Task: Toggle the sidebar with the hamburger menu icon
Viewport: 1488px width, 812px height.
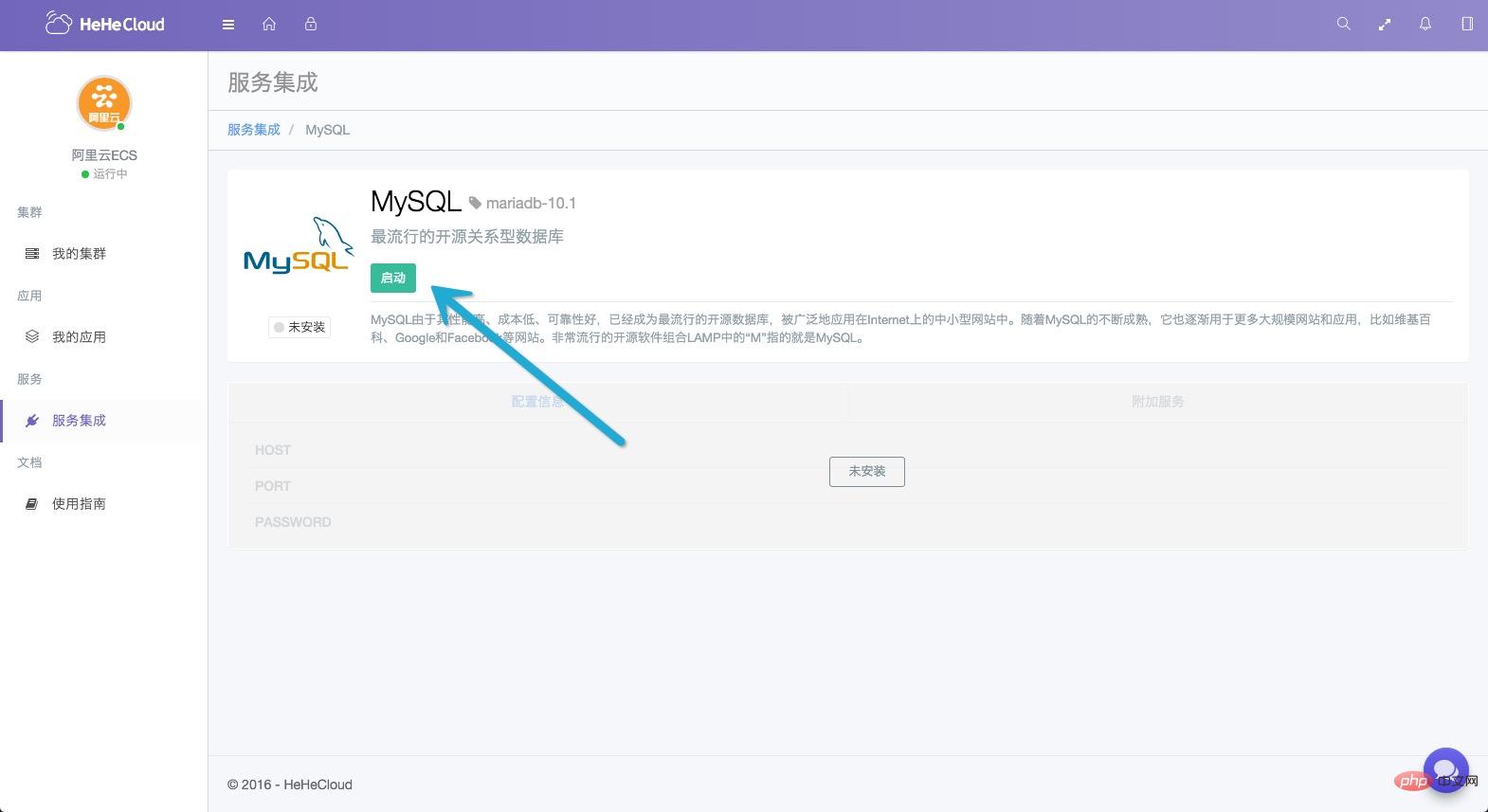Action: (228, 25)
